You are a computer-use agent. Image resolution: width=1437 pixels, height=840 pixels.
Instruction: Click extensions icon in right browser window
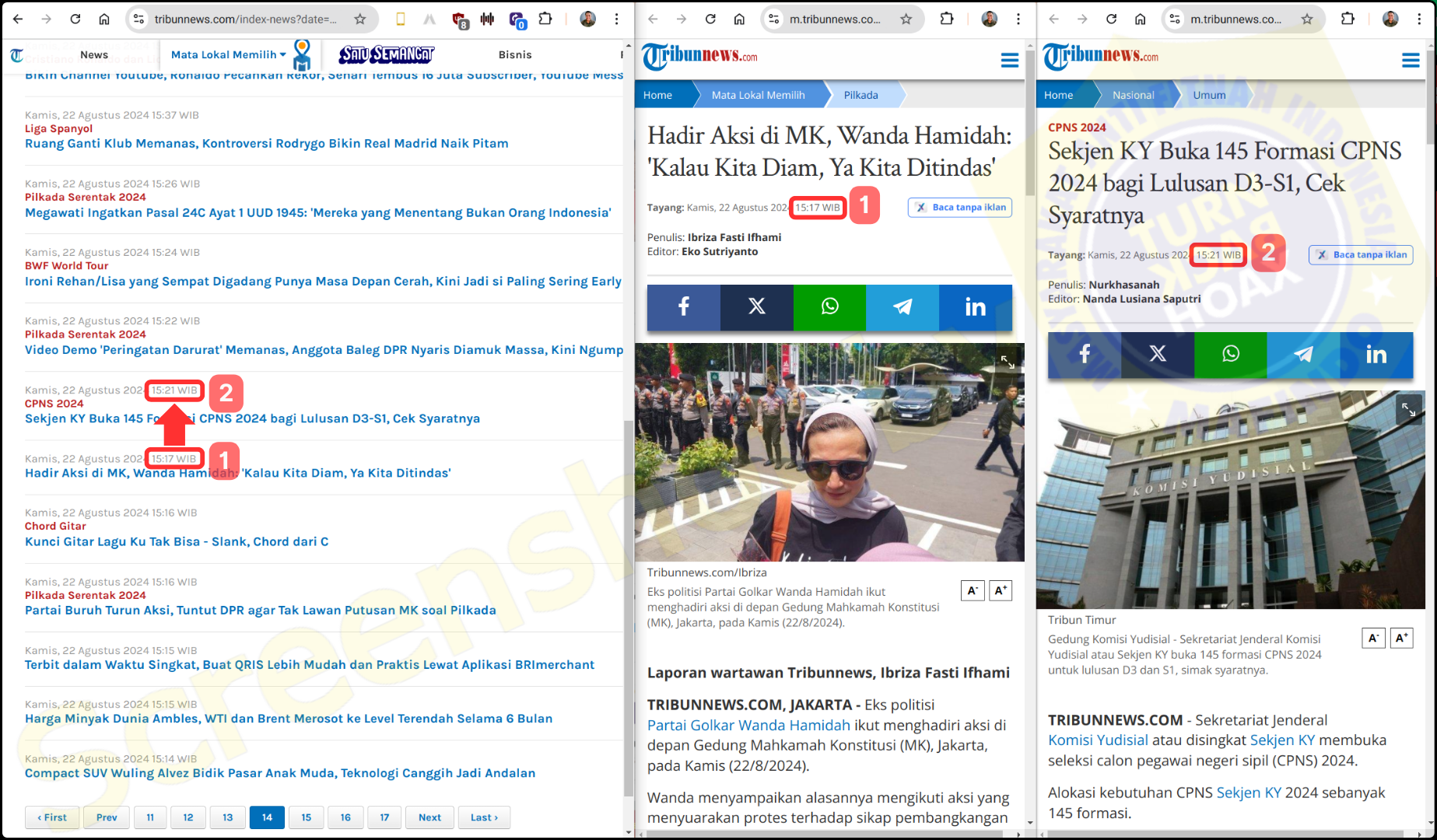coord(1348,19)
